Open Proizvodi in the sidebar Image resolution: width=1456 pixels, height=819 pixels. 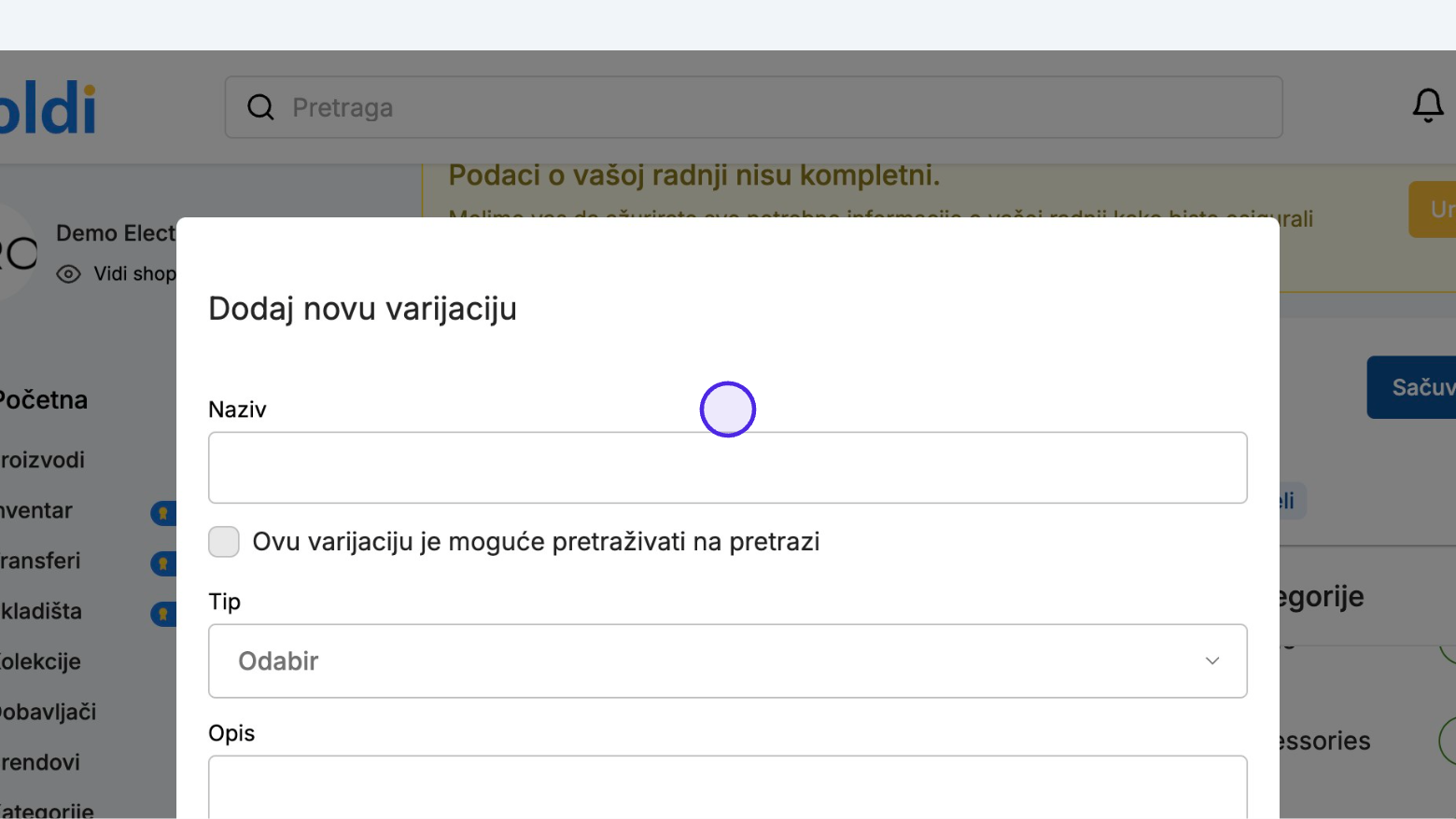[43, 460]
